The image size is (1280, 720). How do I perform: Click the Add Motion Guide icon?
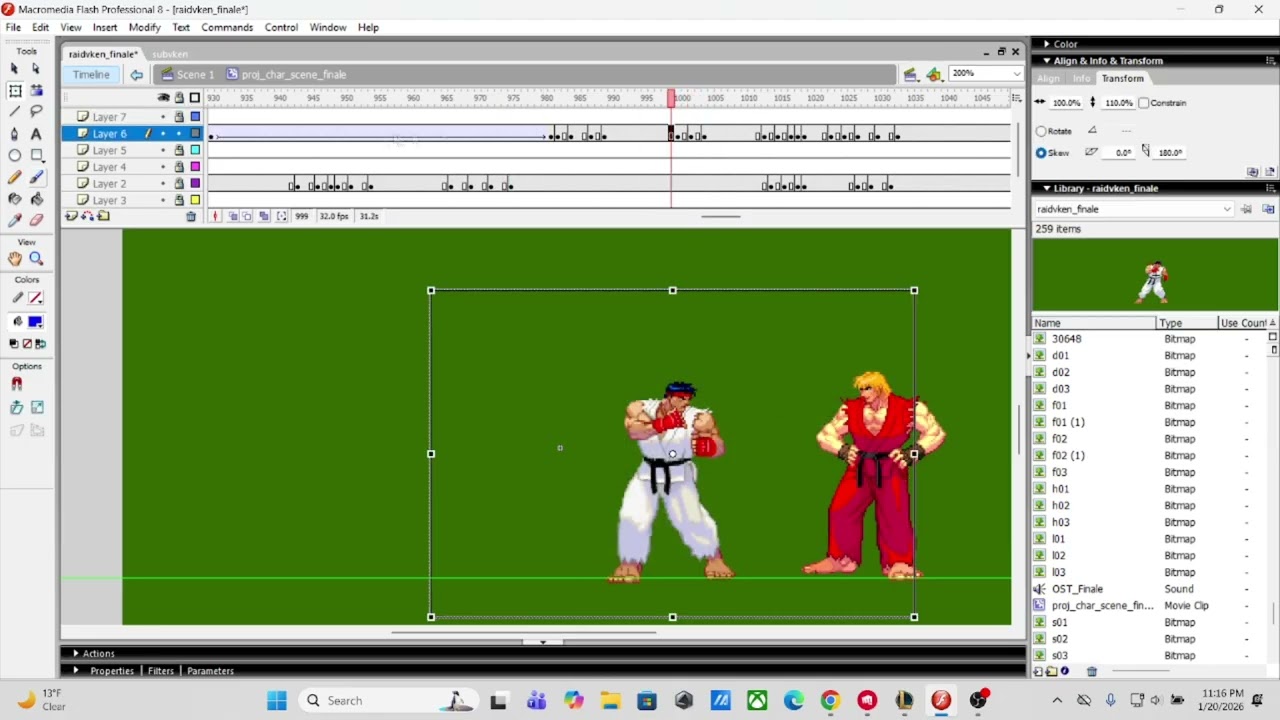[x=87, y=216]
